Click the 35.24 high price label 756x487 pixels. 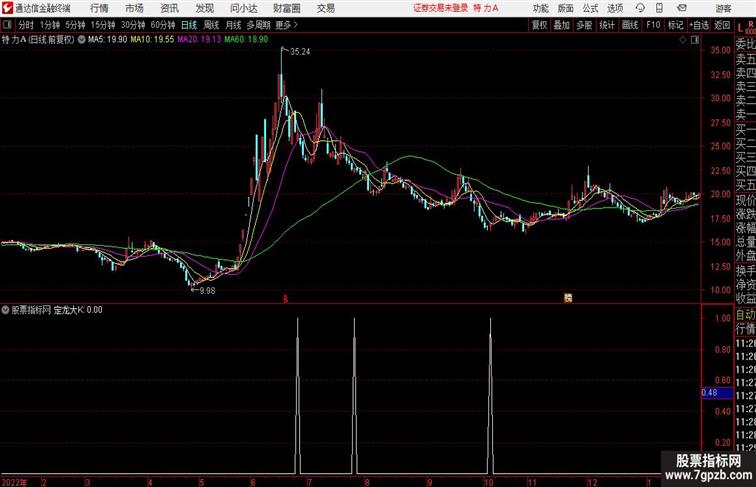coord(300,52)
